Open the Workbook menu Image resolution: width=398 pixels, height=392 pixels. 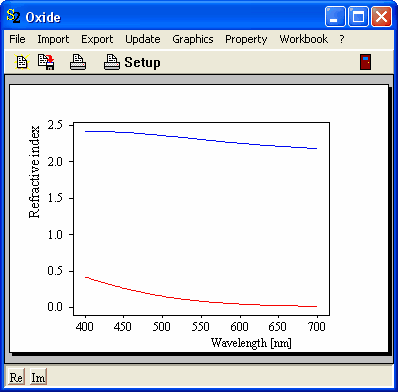(303, 39)
